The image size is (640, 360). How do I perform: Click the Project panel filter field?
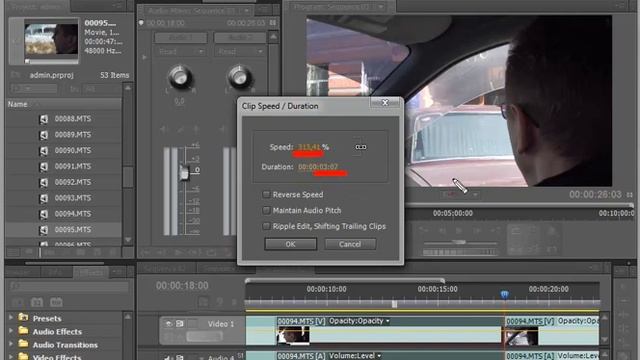point(34,89)
